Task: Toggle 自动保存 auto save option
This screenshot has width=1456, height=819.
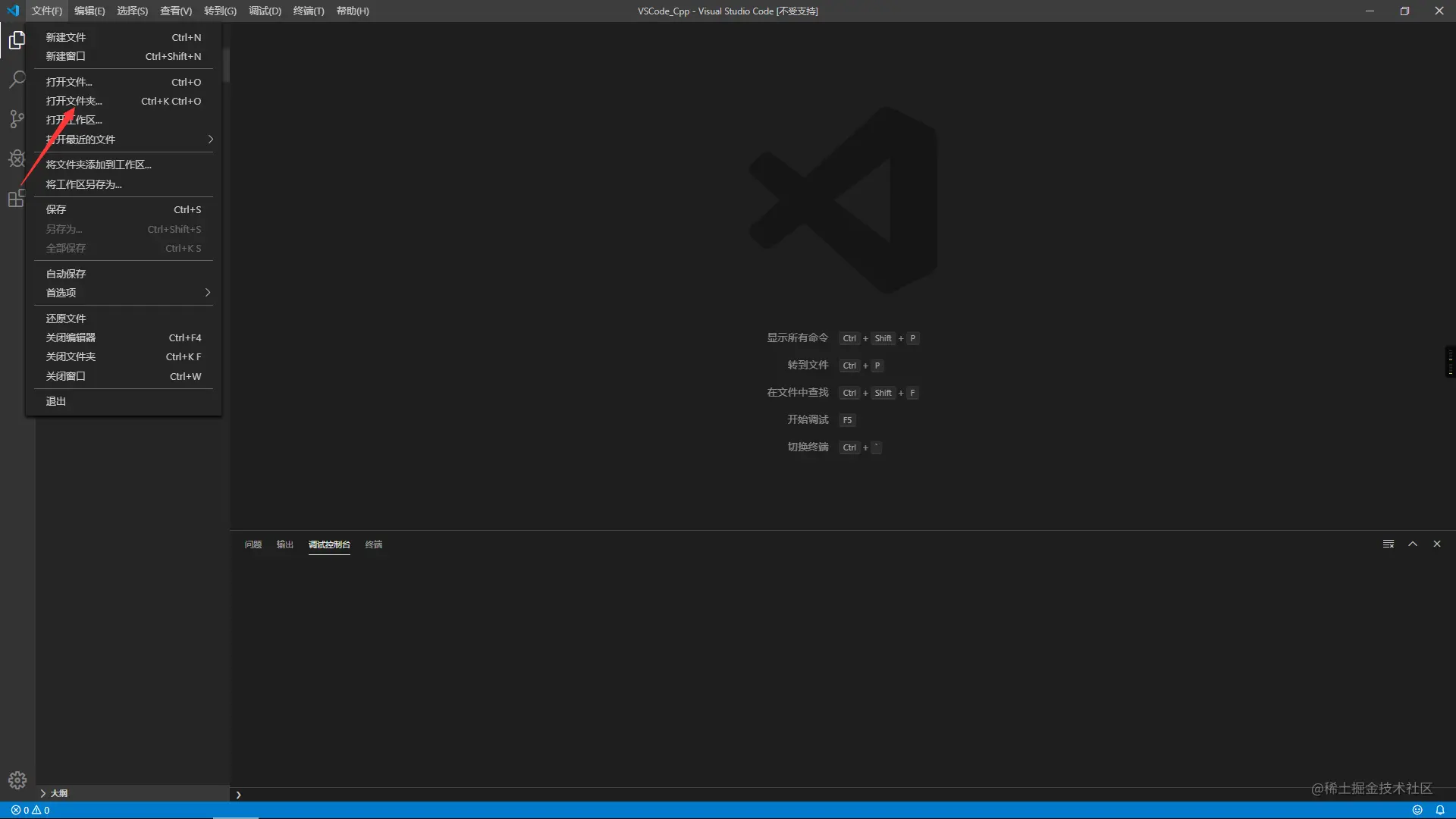Action: (x=124, y=274)
